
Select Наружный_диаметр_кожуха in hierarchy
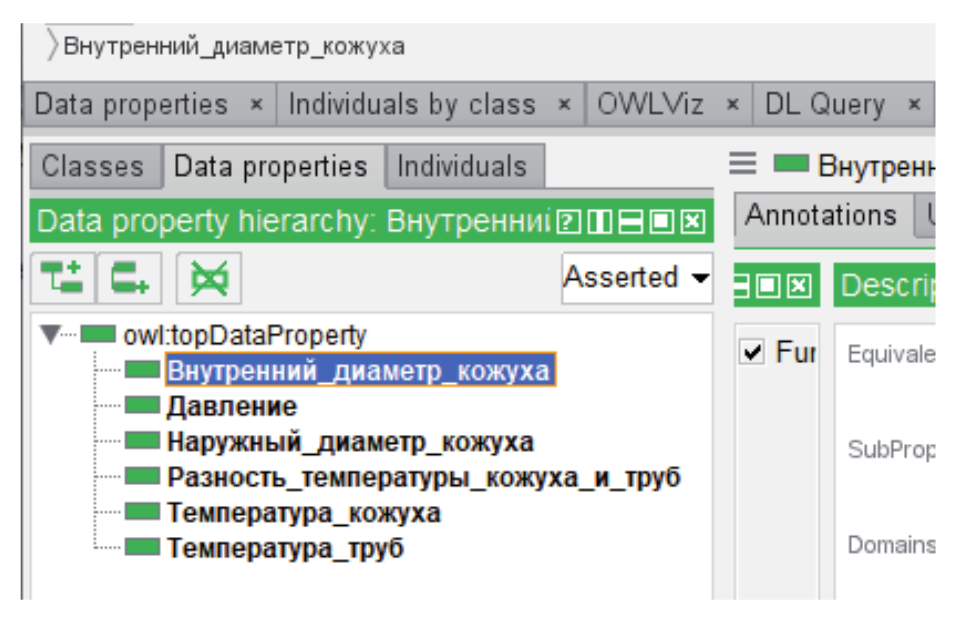tap(350, 442)
